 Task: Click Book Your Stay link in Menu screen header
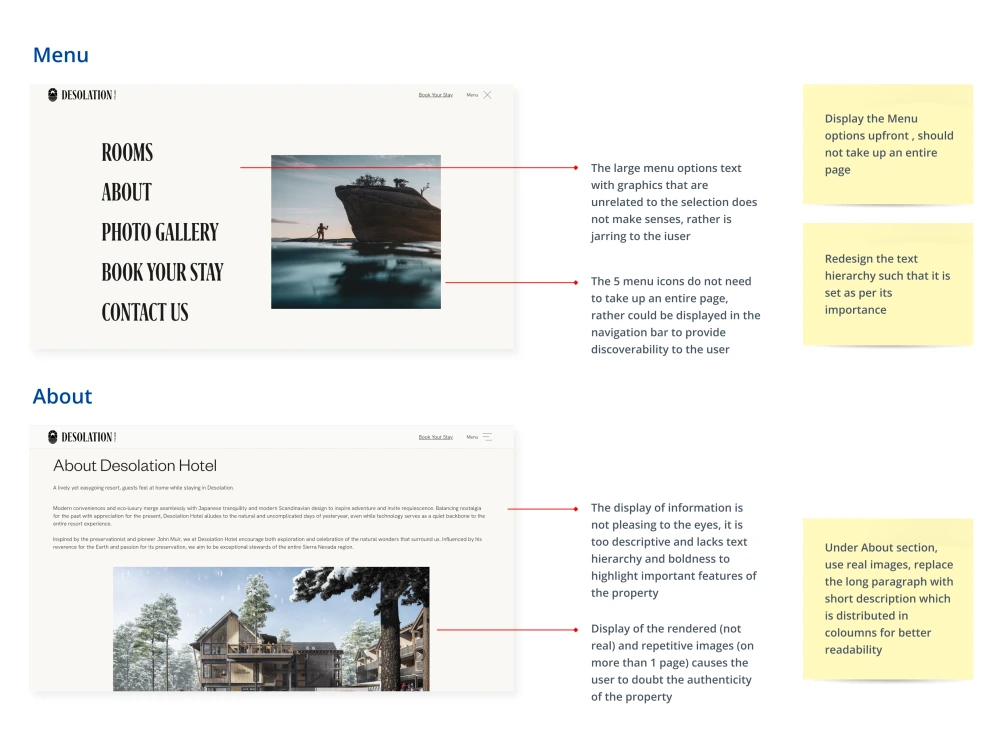point(436,95)
